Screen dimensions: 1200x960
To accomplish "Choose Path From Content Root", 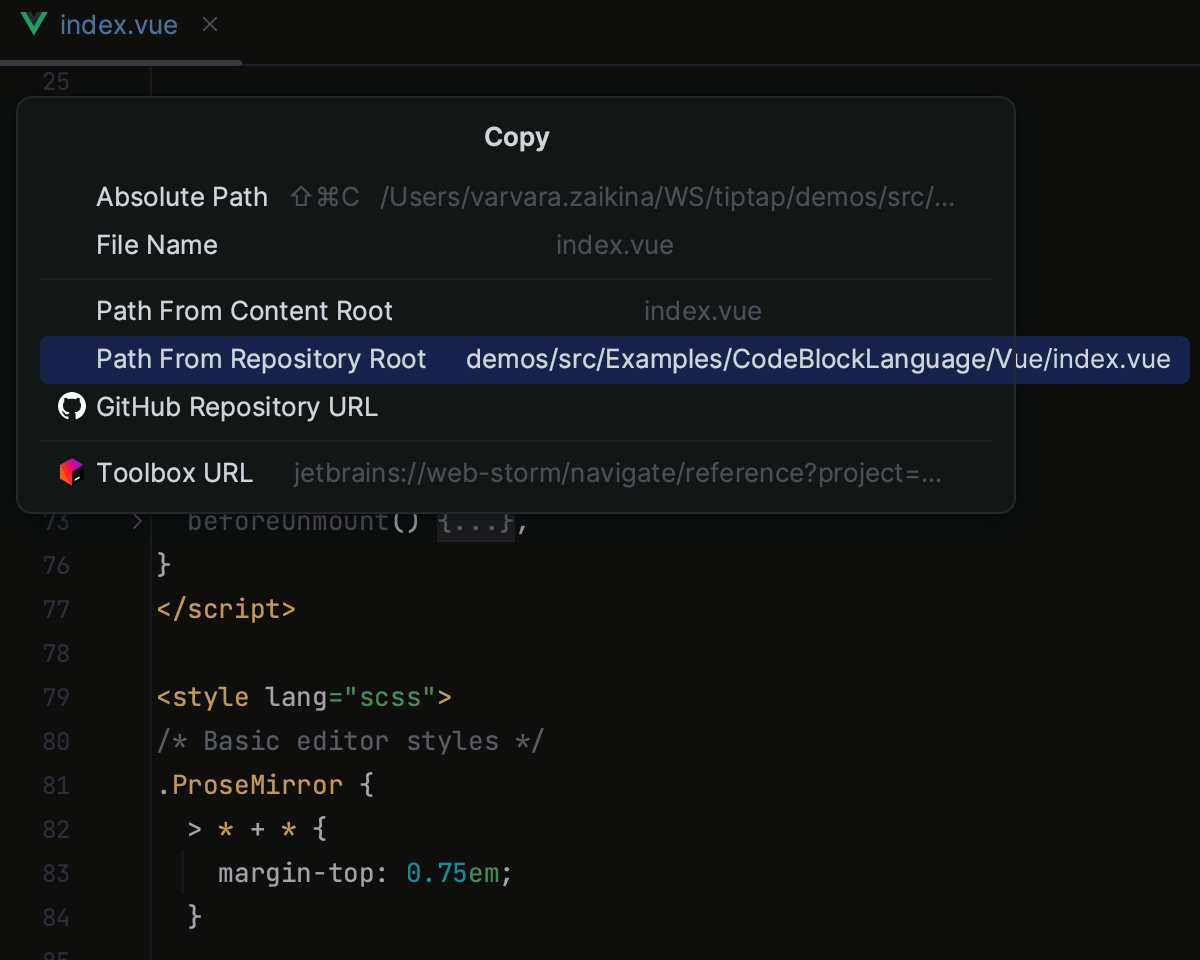I will pos(244,311).
